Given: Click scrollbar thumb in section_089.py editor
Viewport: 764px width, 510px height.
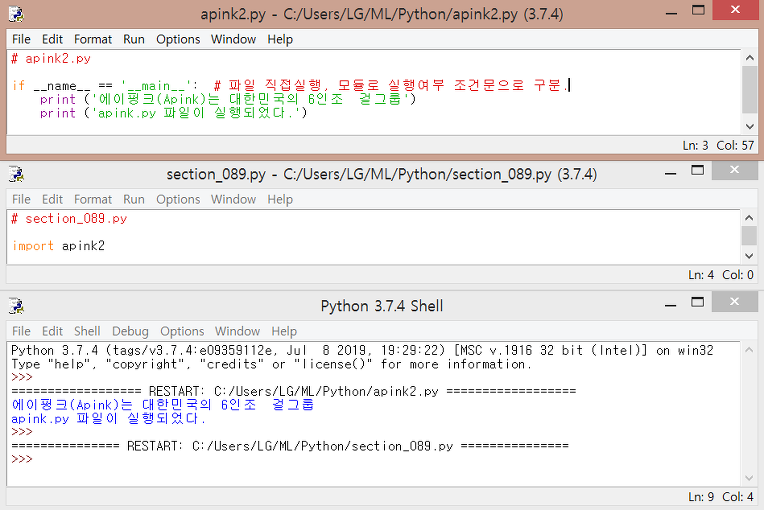Looking at the screenshot, I should pos(749,235).
